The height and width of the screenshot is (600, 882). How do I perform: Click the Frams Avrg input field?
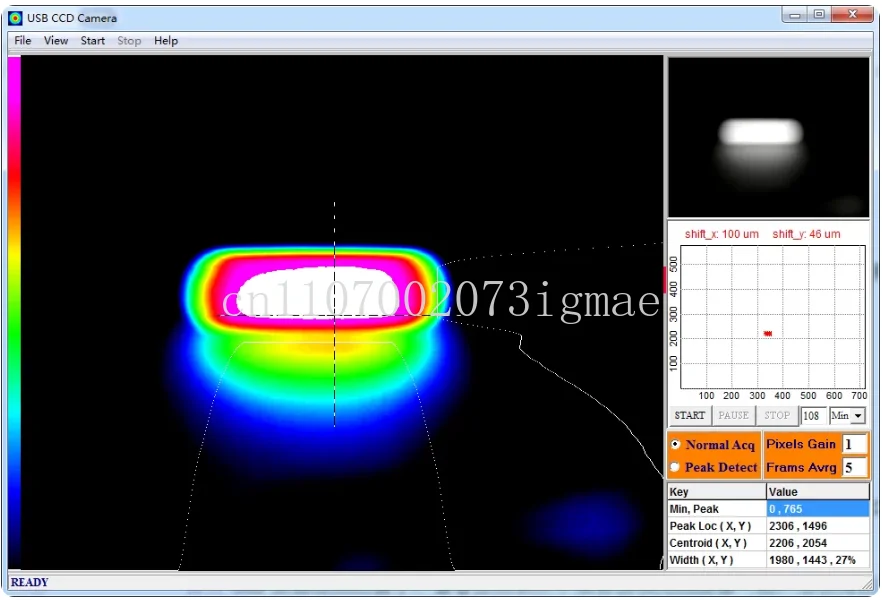pyautogui.click(x=854, y=467)
